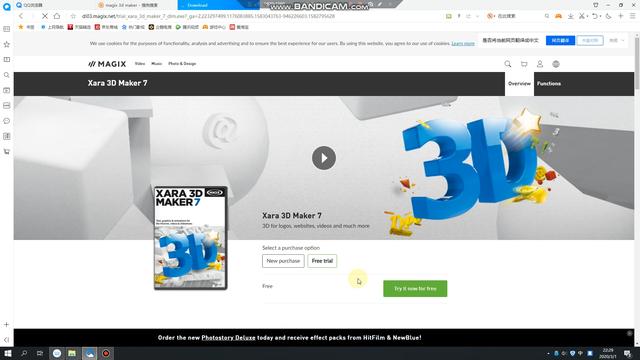Open the scissors screenshot tool

pos(582,16)
